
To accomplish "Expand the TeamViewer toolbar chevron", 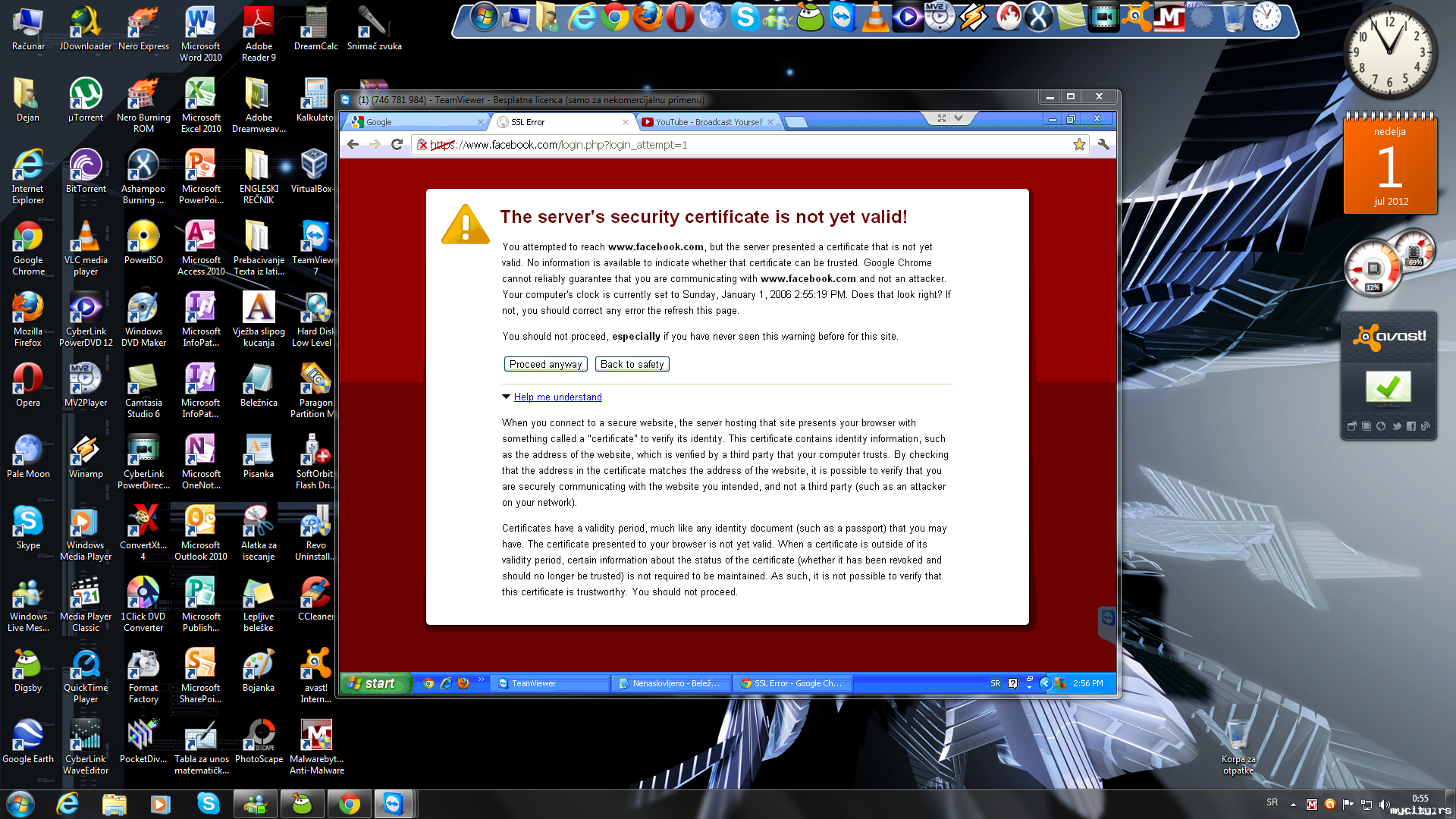I will [x=959, y=118].
